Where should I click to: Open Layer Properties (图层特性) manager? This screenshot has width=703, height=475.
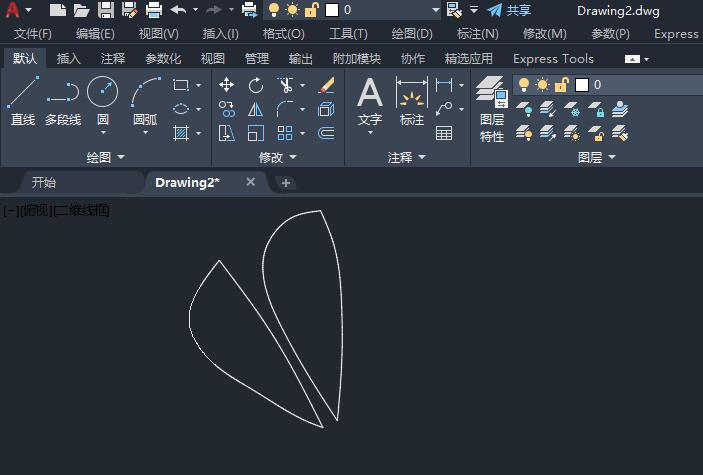point(492,109)
